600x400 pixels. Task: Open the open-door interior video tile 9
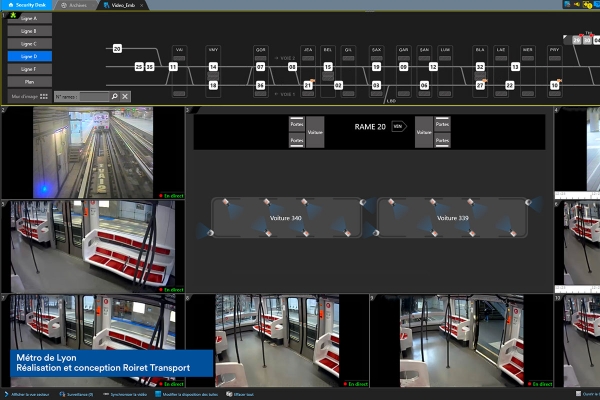(x=461, y=340)
